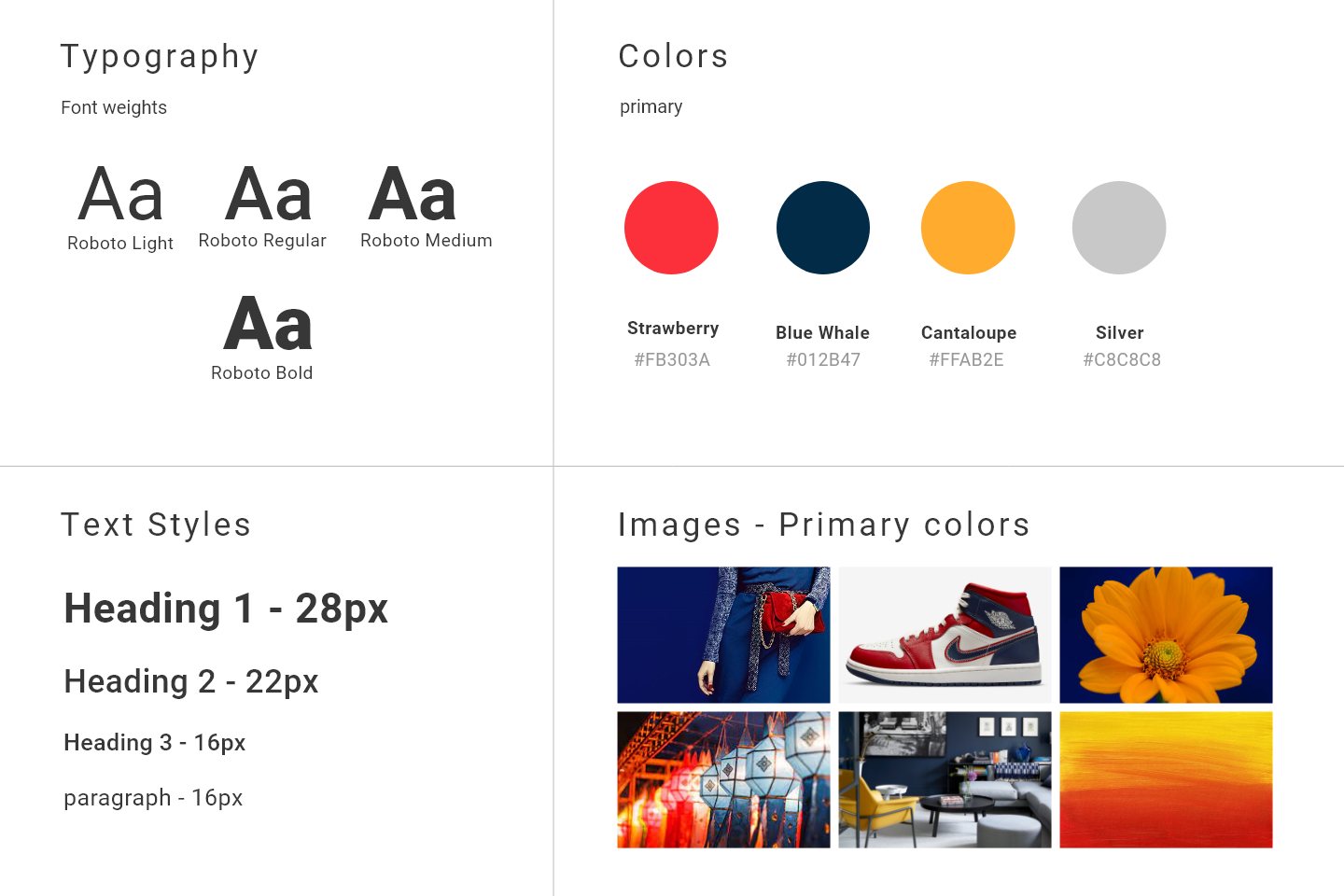This screenshot has width=1344, height=896.
Task: Click the #FB303A hex code label
Action: click(x=672, y=360)
